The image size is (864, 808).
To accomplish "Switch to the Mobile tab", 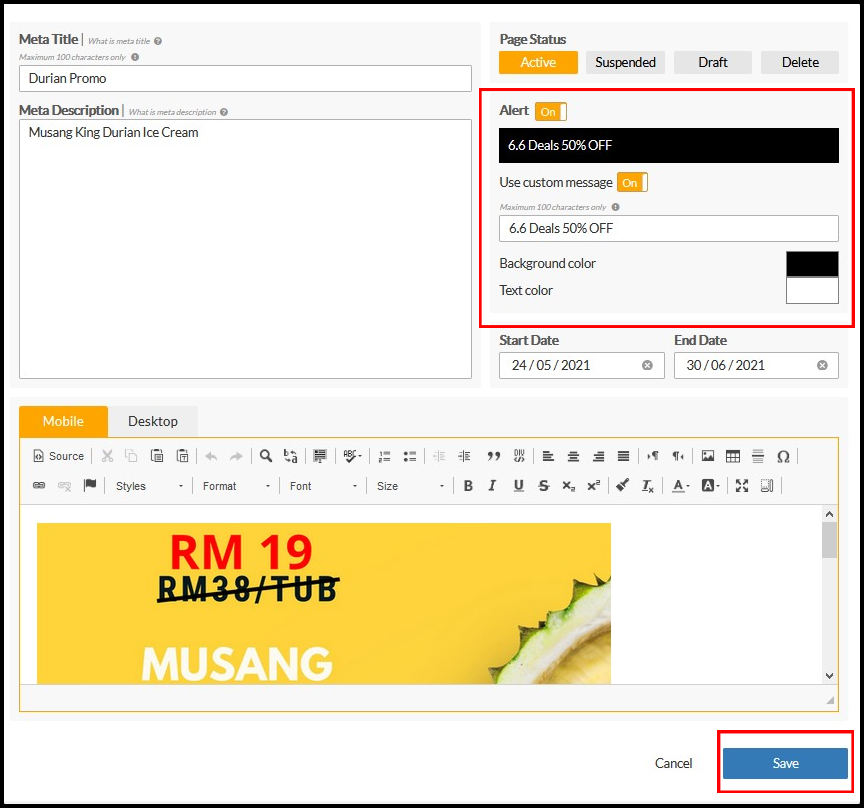I will coord(63,421).
